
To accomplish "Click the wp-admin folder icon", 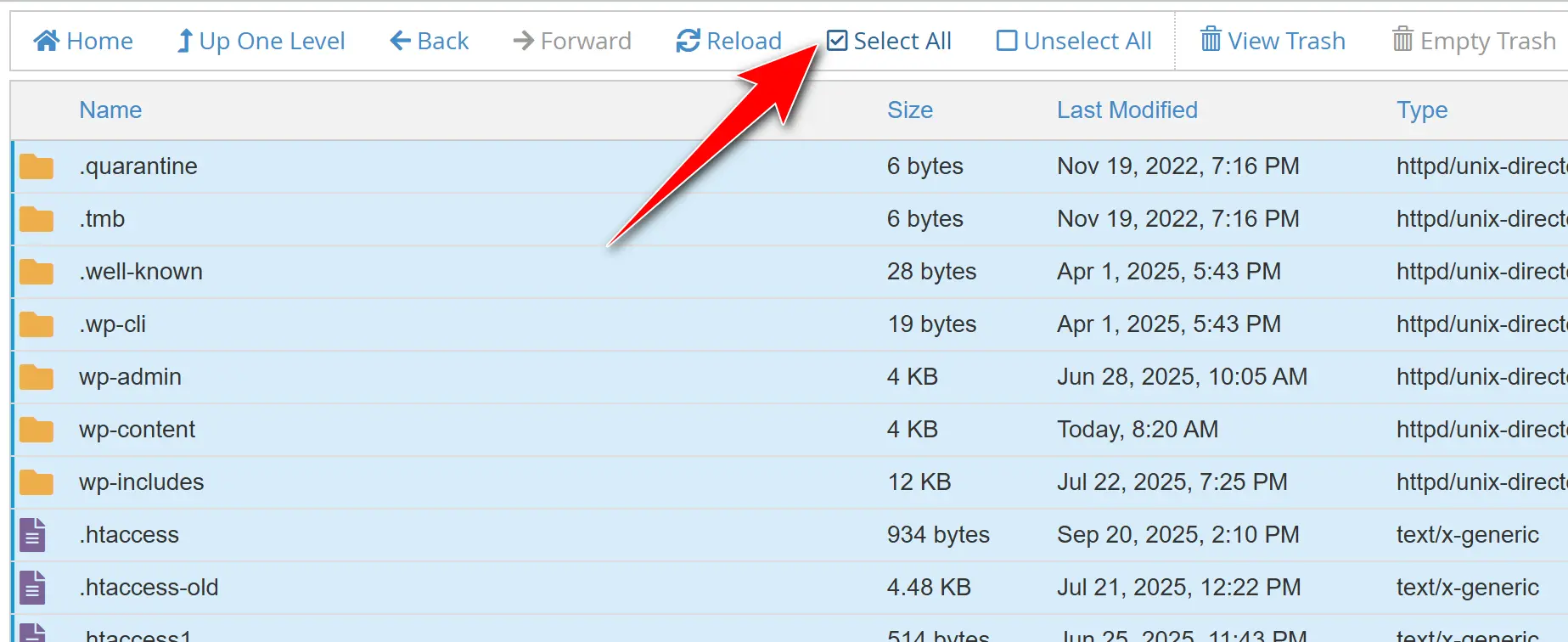I will 37,377.
